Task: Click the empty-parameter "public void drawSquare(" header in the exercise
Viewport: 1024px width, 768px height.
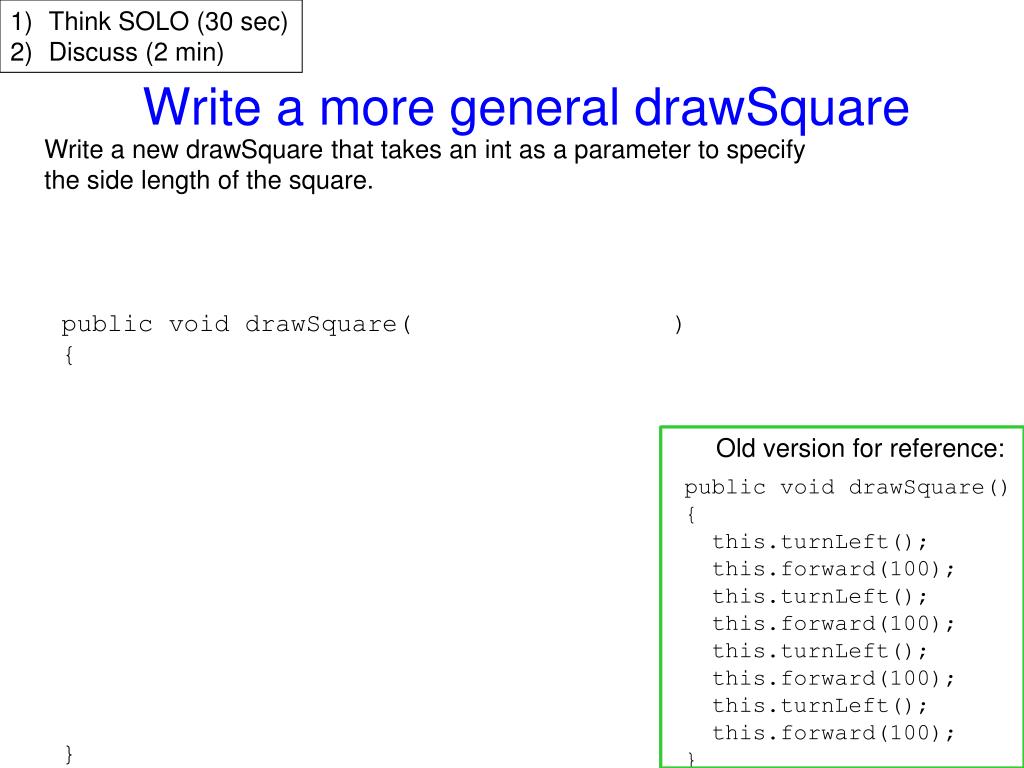Action: coord(236,325)
